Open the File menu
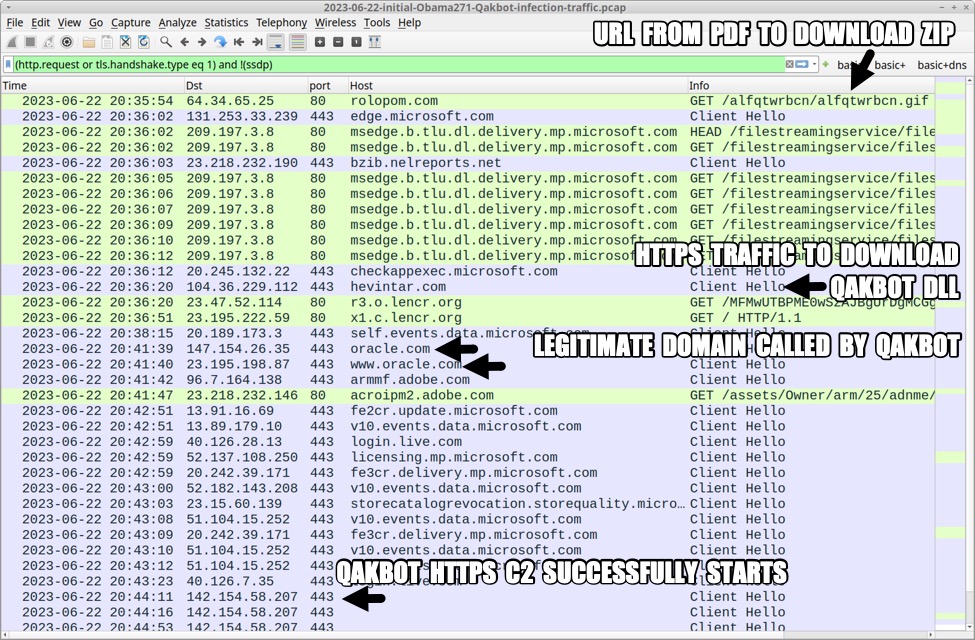Image resolution: width=975 pixels, height=640 pixels. click(x=15, y=22)
